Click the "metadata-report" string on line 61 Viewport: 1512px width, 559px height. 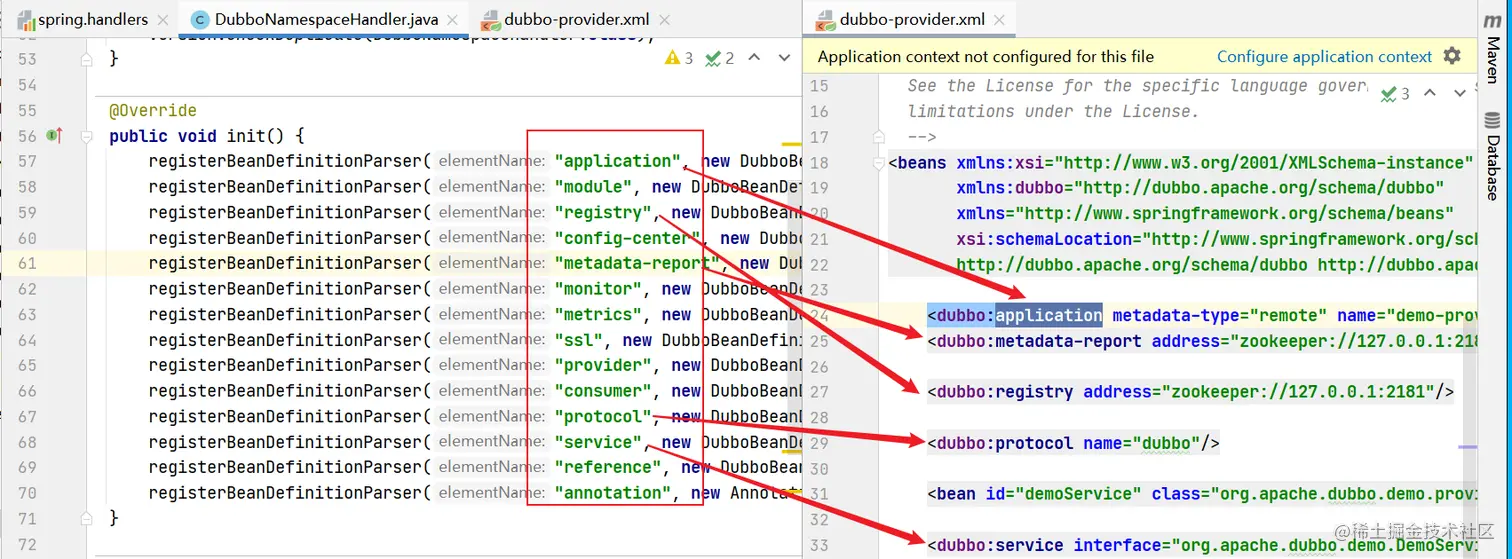[x=638, y=263]
